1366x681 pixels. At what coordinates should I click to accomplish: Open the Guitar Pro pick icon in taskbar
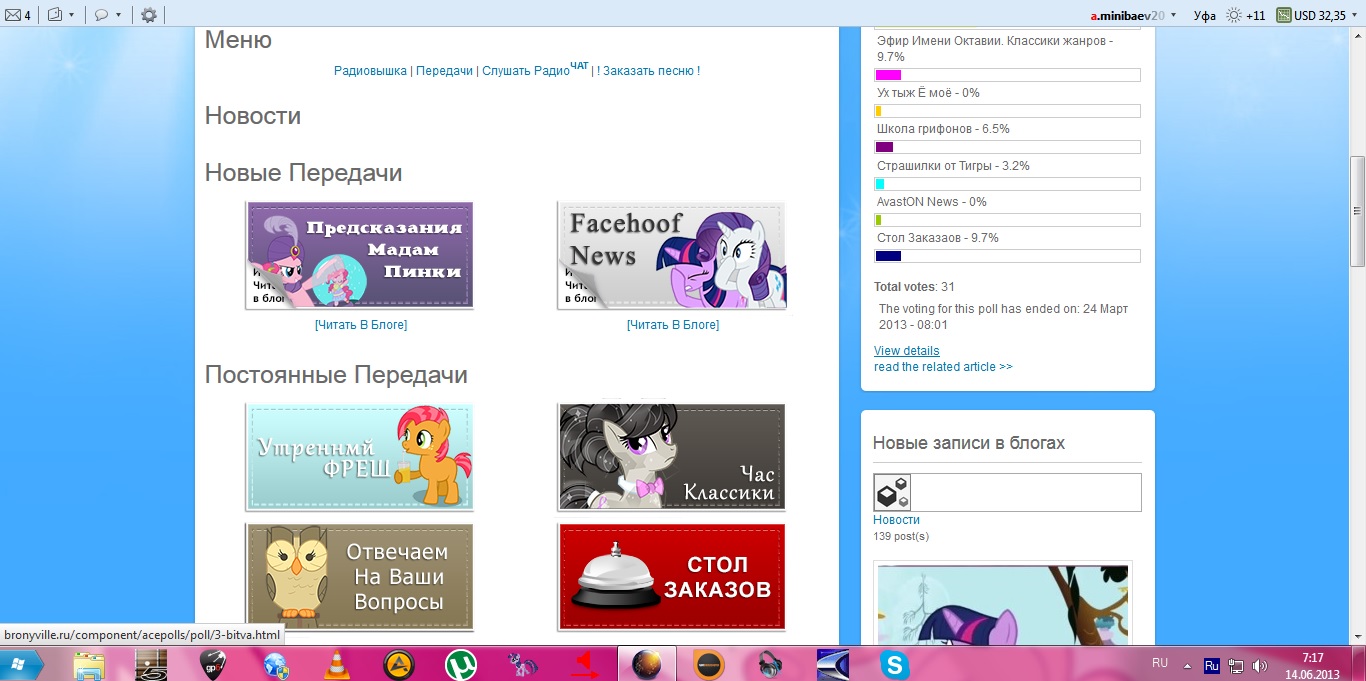[213, 664]
